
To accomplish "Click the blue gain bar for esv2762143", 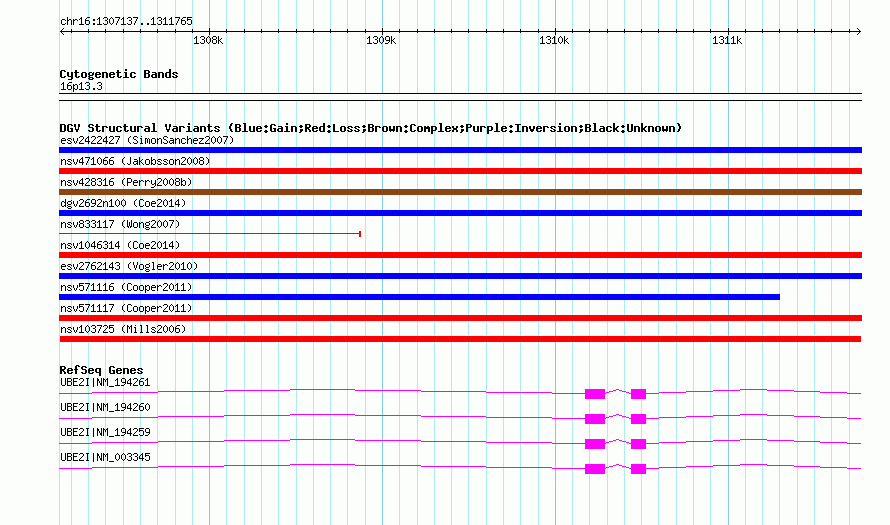I will tap(460, 276).
